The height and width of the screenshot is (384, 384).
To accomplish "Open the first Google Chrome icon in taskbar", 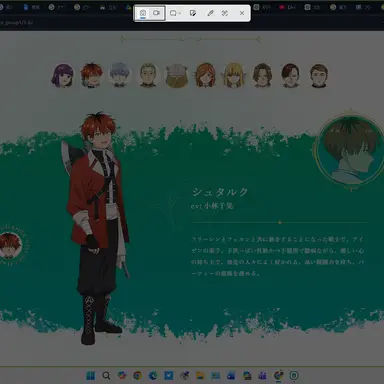I will 137,376.
